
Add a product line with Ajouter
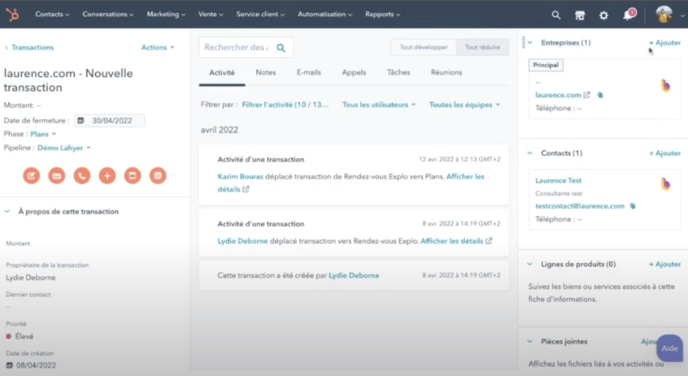coord(665,264)
